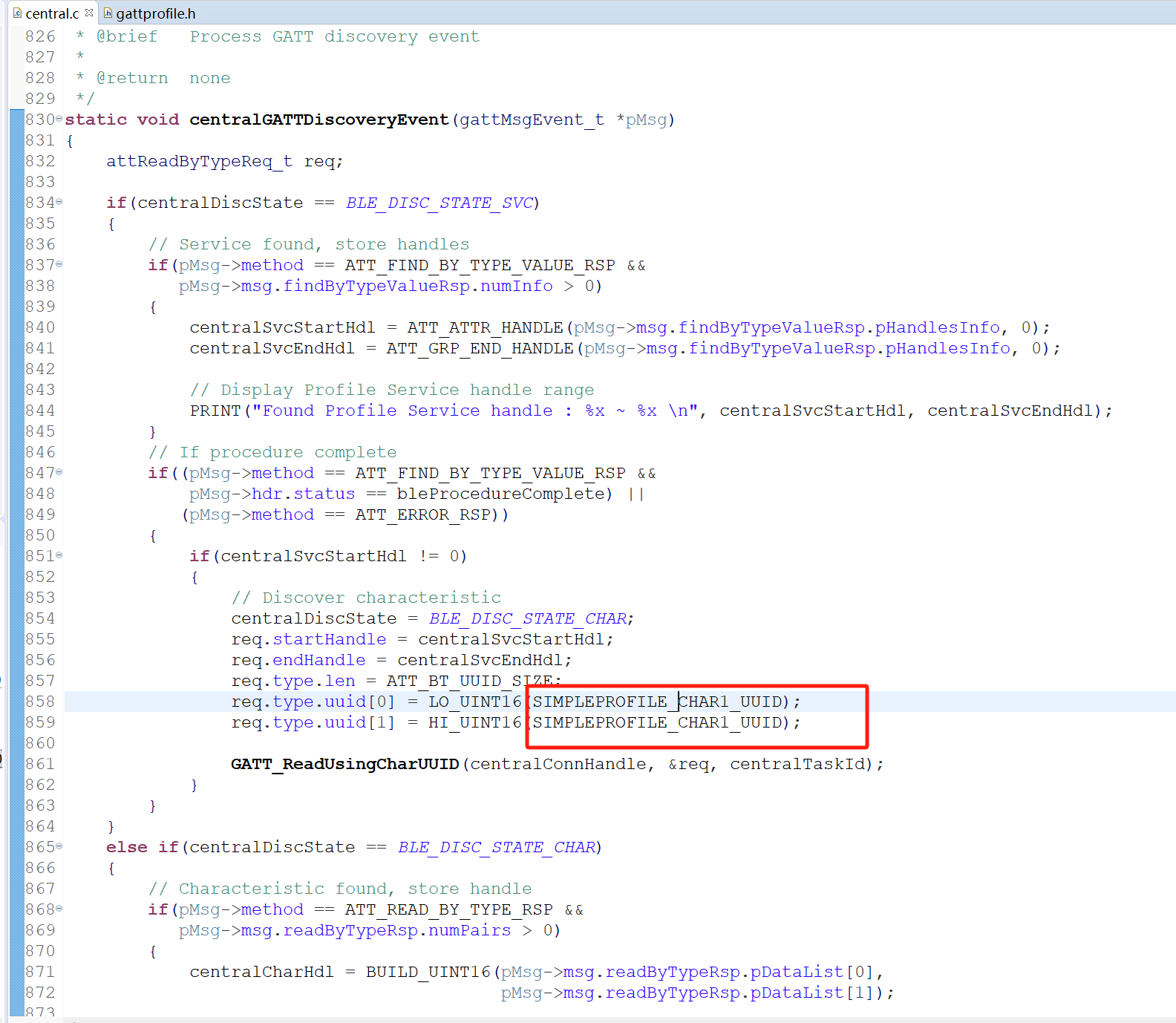Screen dimensions: 1176x1023
Task: Select the central.c tab
Action: pyautogui.click(x=51, y=13)
